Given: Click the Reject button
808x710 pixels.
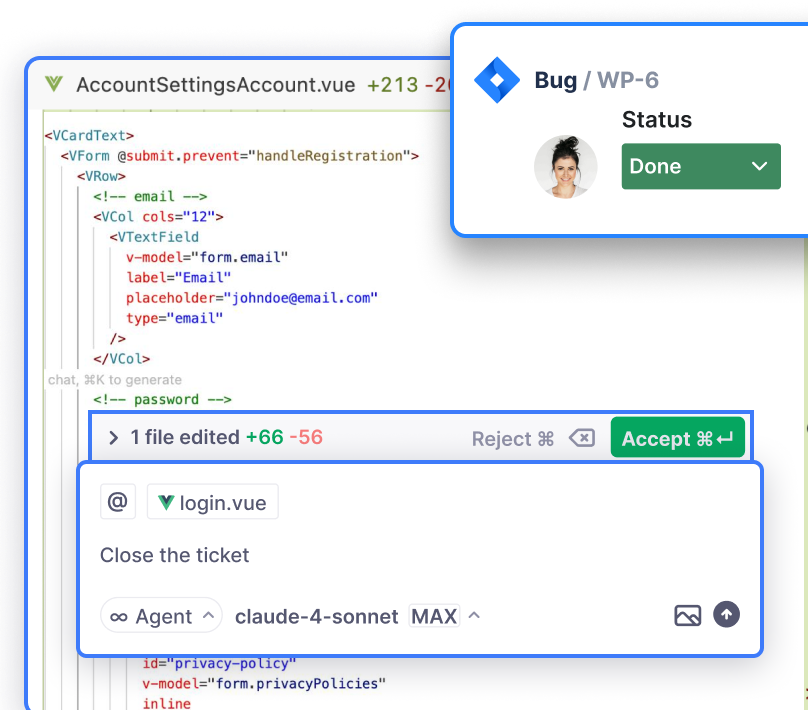Looking at the screenshot, I should click(512, 439).
